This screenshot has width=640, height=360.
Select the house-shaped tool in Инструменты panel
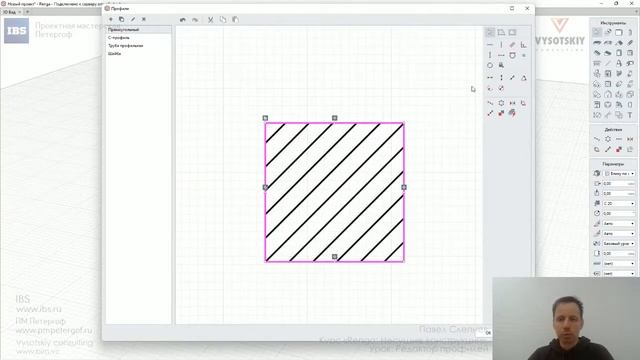coord(608,94)
